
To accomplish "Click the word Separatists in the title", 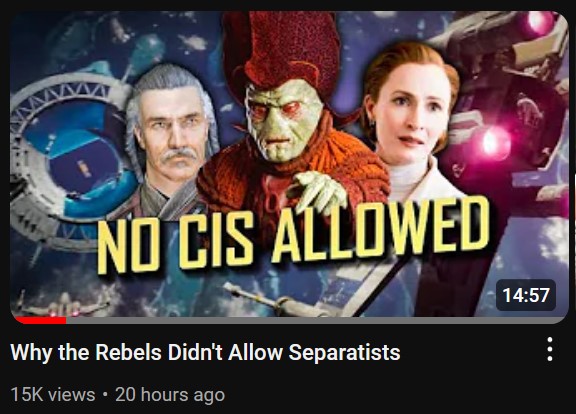I will tap(344, 352).
